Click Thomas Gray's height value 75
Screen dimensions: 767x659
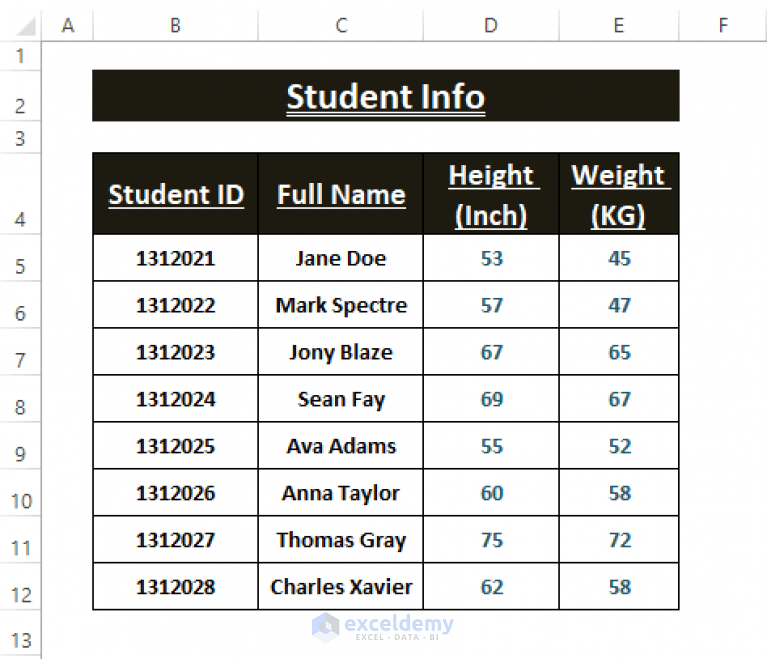pyautogui.click(x=491, y=540)
